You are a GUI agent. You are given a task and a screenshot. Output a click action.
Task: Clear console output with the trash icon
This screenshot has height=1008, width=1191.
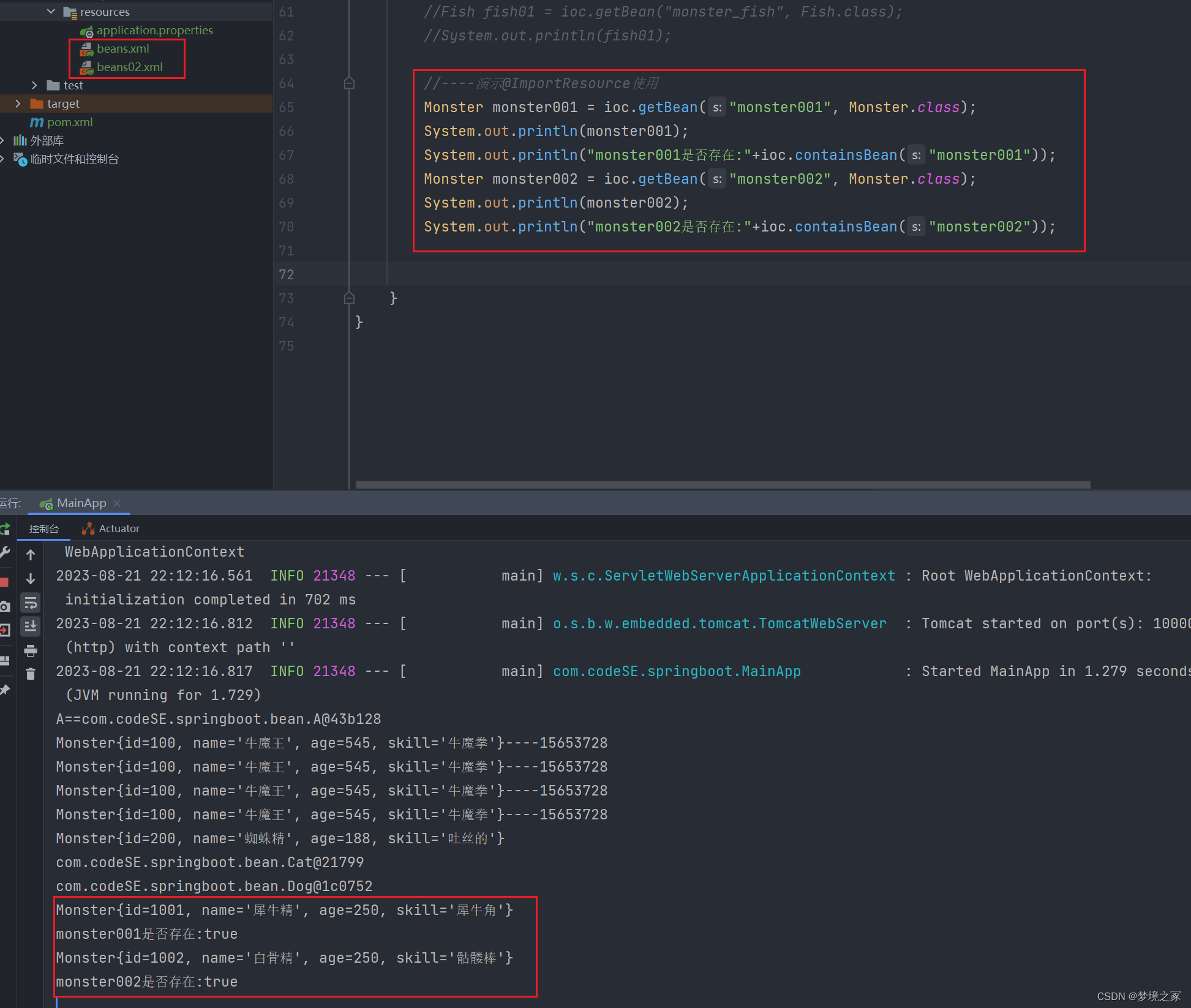[31, 674]
